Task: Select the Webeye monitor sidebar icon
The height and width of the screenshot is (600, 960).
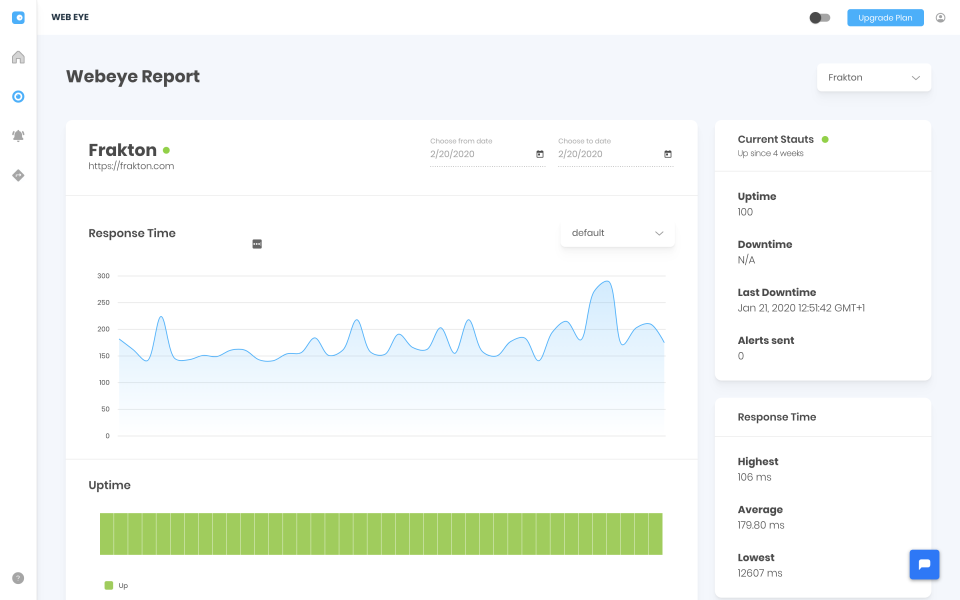Action: (x=18, y=97)
